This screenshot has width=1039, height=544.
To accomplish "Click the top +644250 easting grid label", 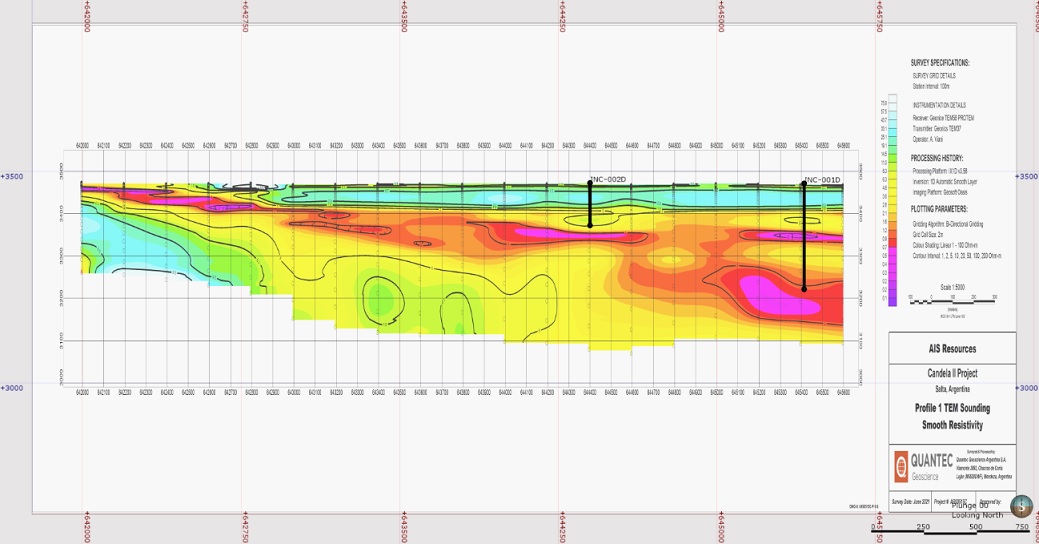I will 563,17.
